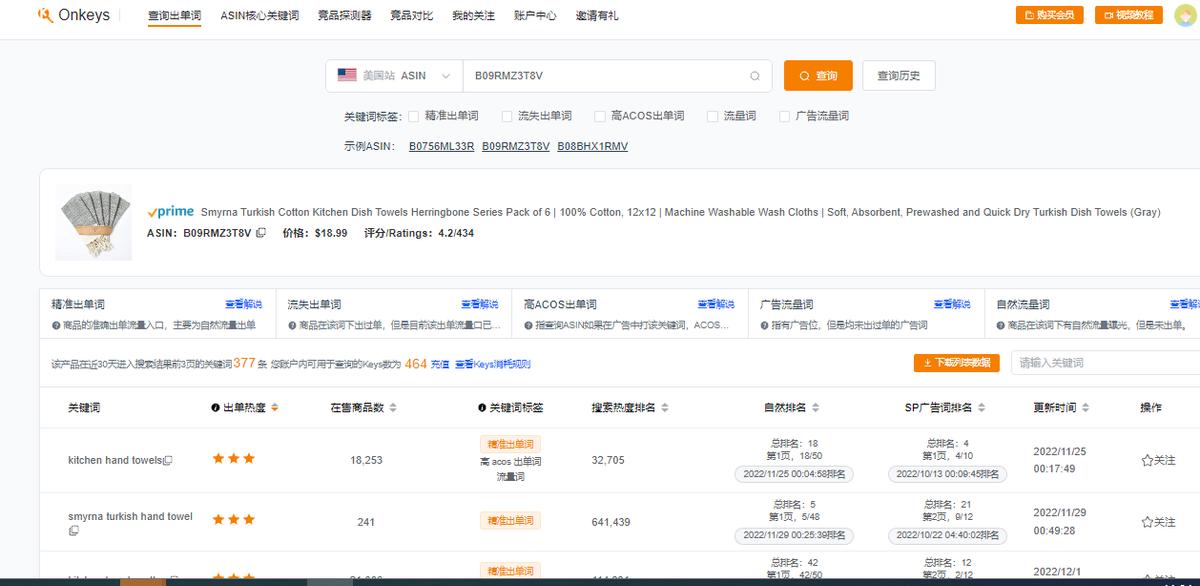The width and height of the screenshot is (1200, 586).
Task: Open the example ASIN link B0756ML33R
Action: click(x=442, y=146)
